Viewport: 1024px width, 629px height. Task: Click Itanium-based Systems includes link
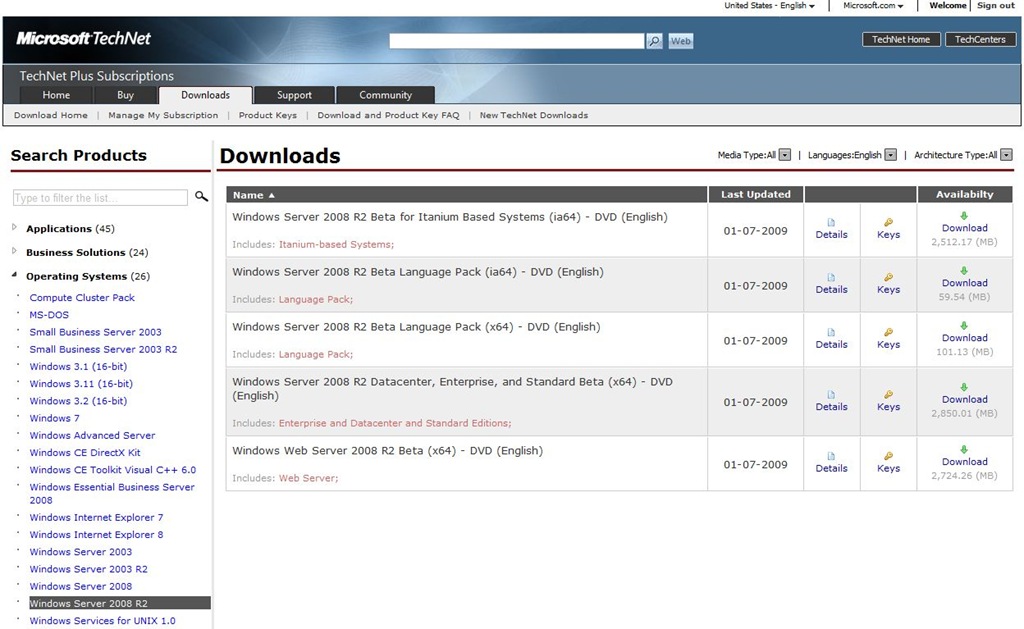click(336, 244)
